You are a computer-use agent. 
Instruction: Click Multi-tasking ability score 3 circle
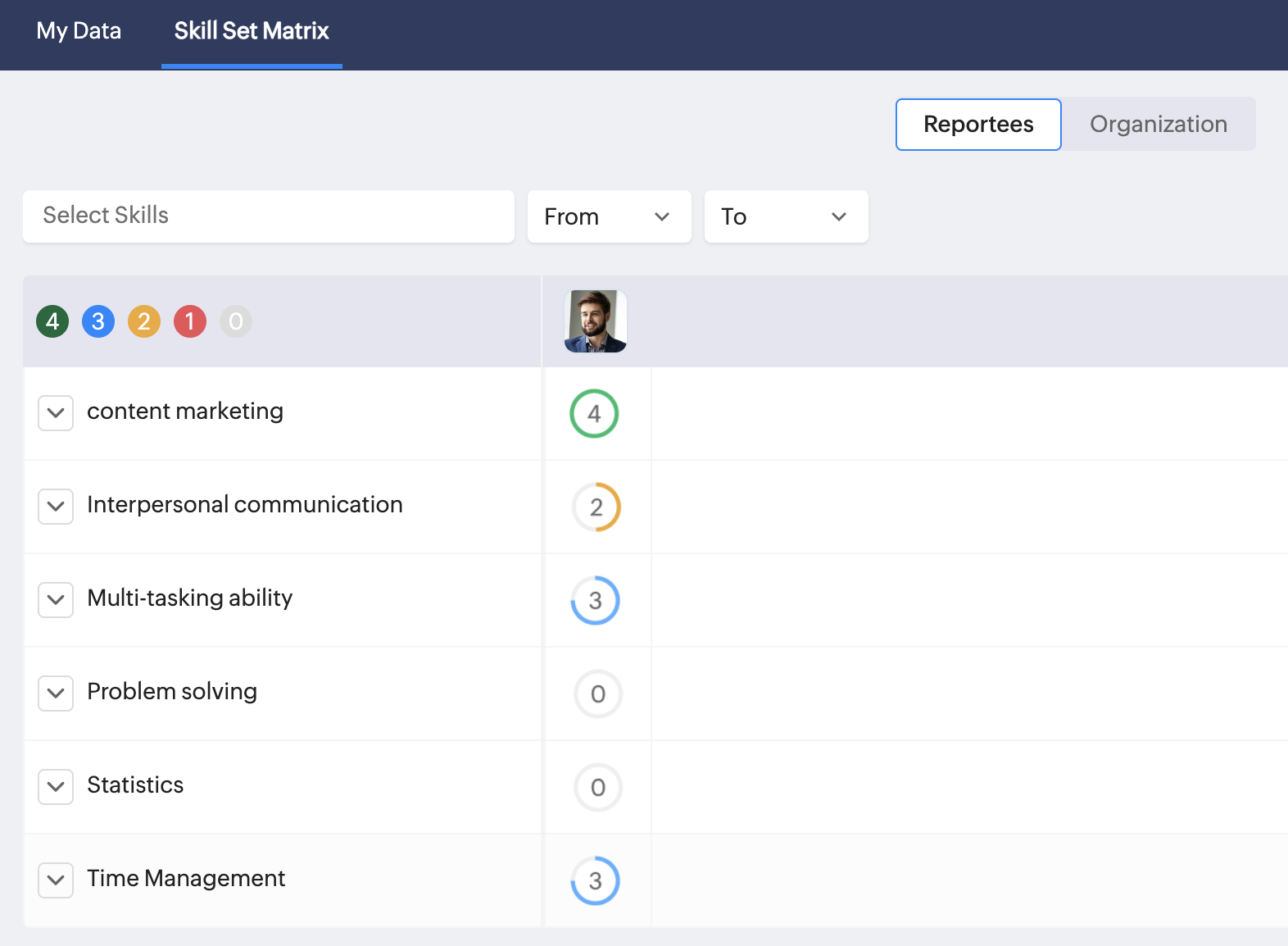tap(596, 600)
